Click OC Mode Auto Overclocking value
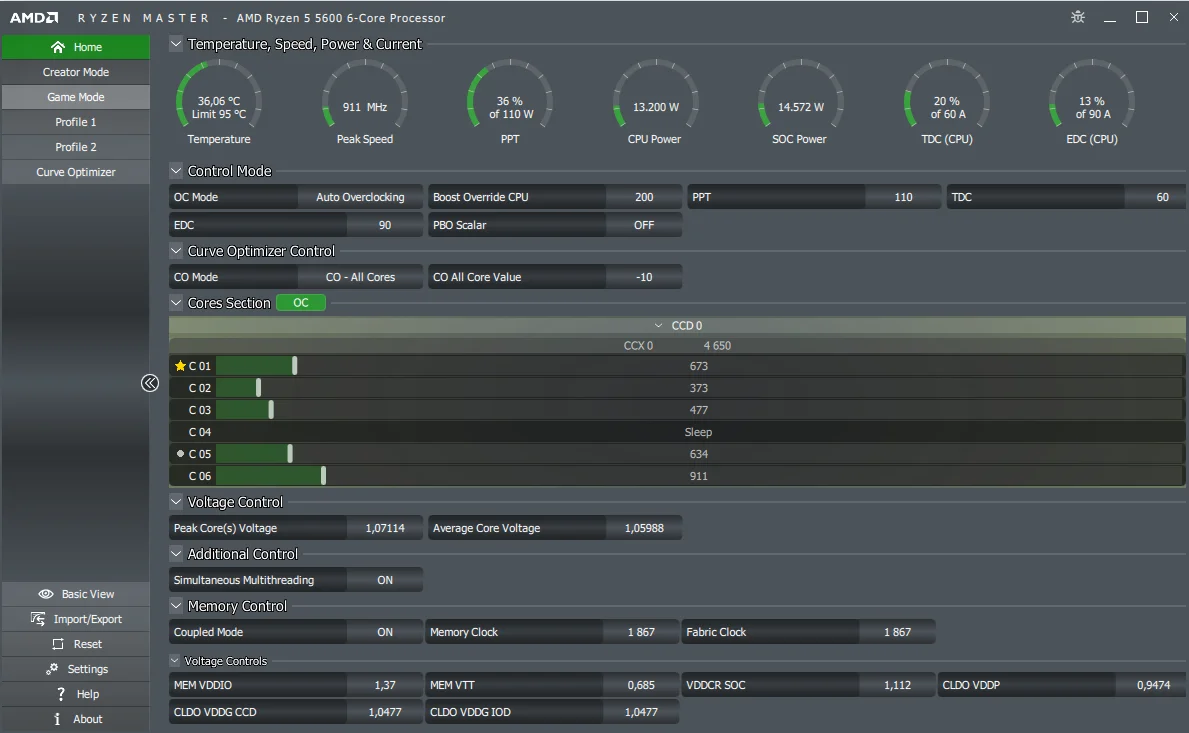1189x733 pixels. (x=360, y=197)
